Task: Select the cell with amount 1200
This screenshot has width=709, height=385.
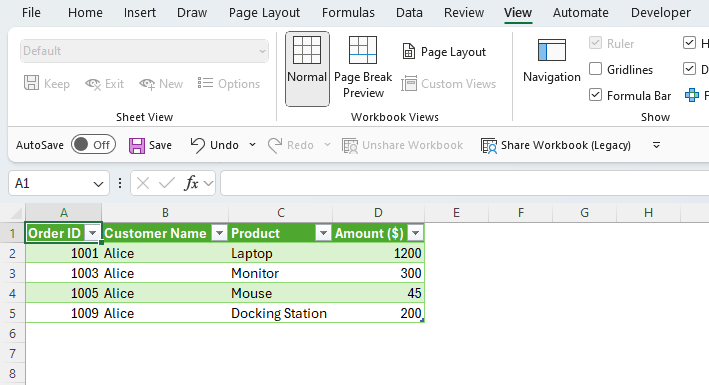Action: pos(378,253)
